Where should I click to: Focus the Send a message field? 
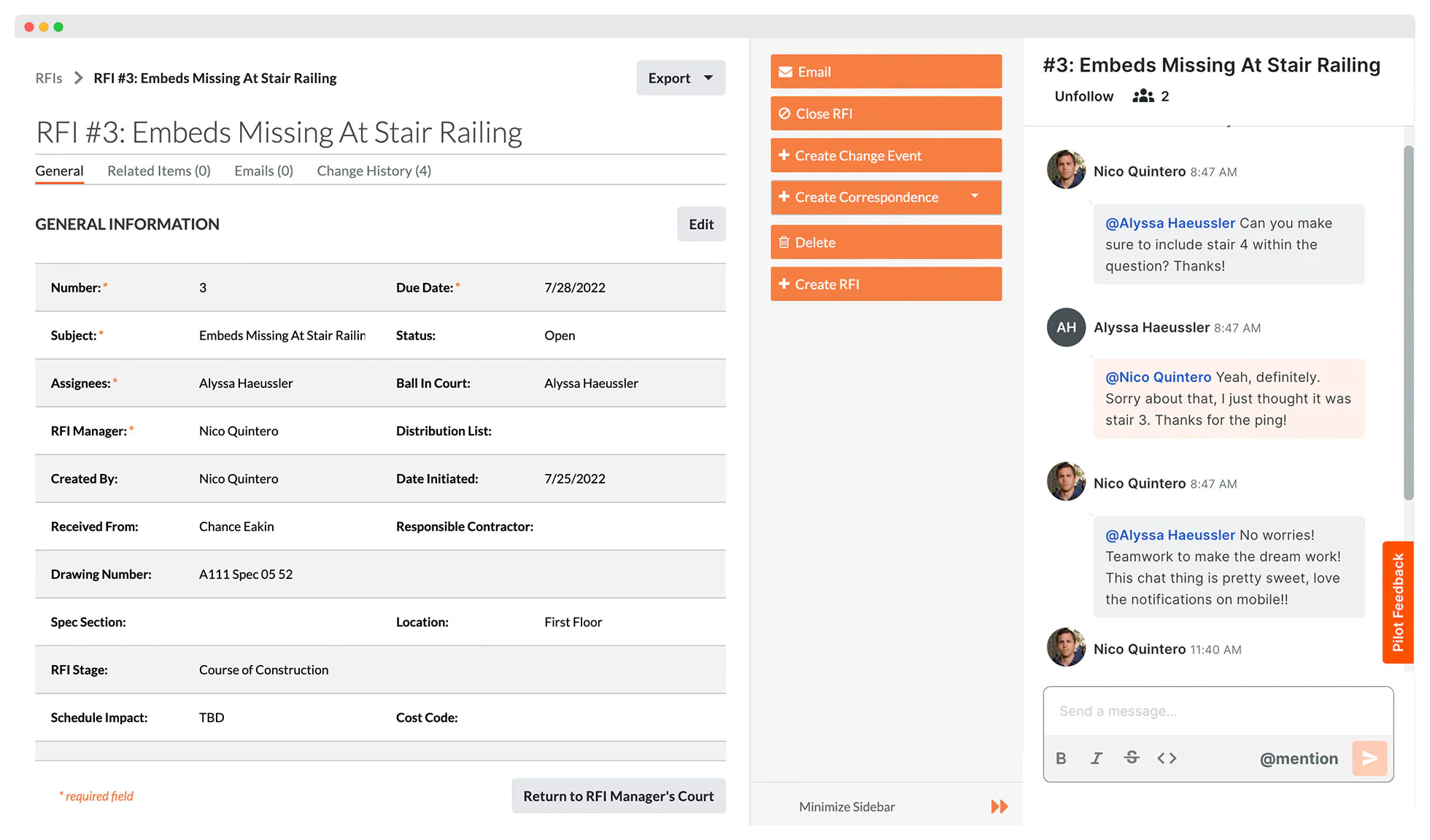point(1218,711)
